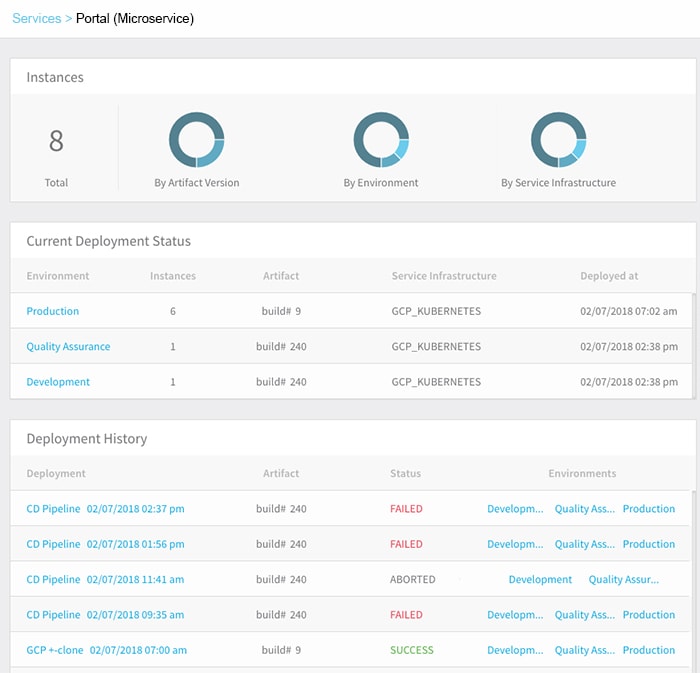This screenshot has width=700, height=673.
Task: Click Quality Assur... link in the ABORTED row
Action: point(624,579)
